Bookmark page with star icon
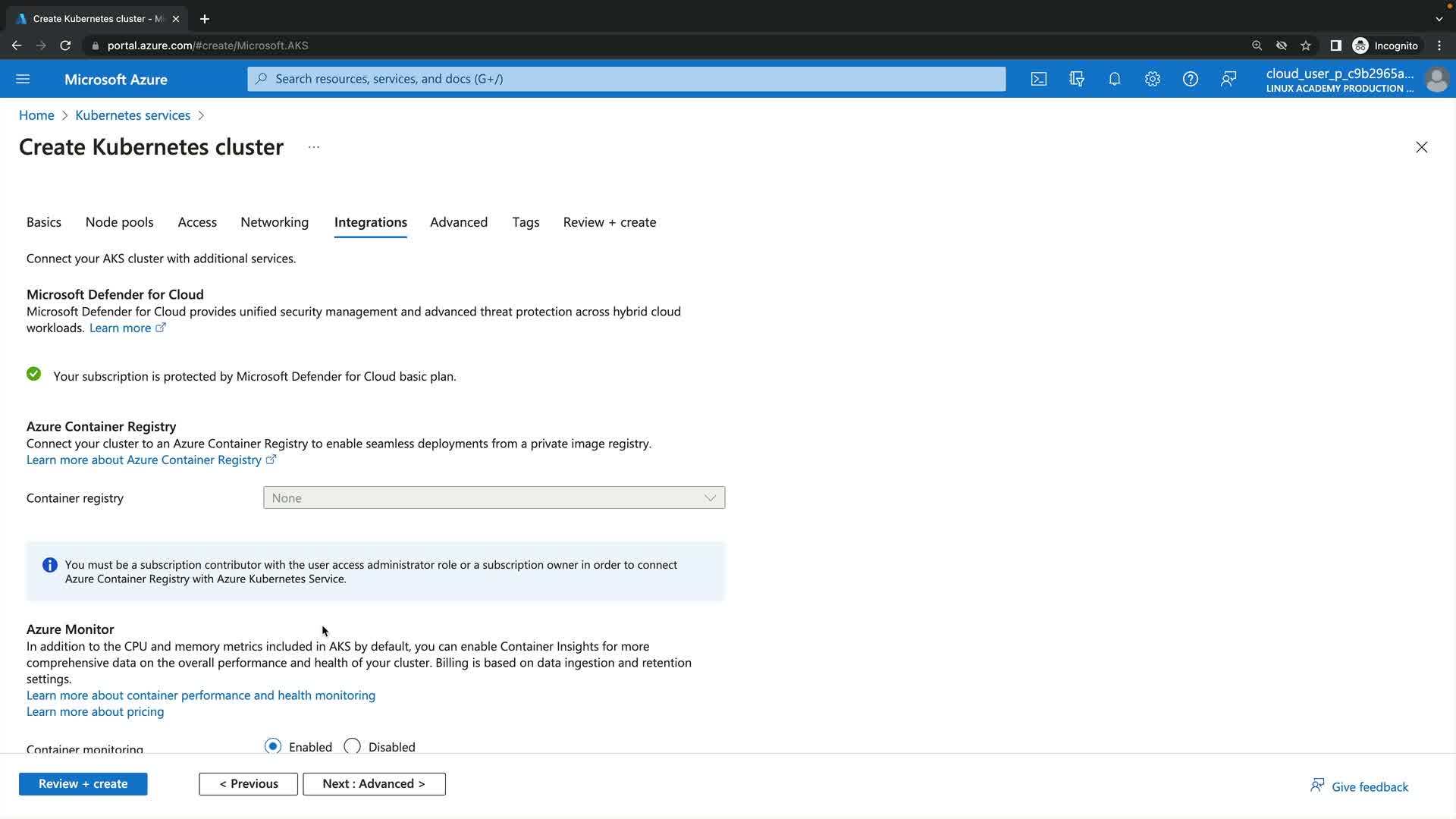The width and height of the screenshot is (1456, 819). [1305, 45]
